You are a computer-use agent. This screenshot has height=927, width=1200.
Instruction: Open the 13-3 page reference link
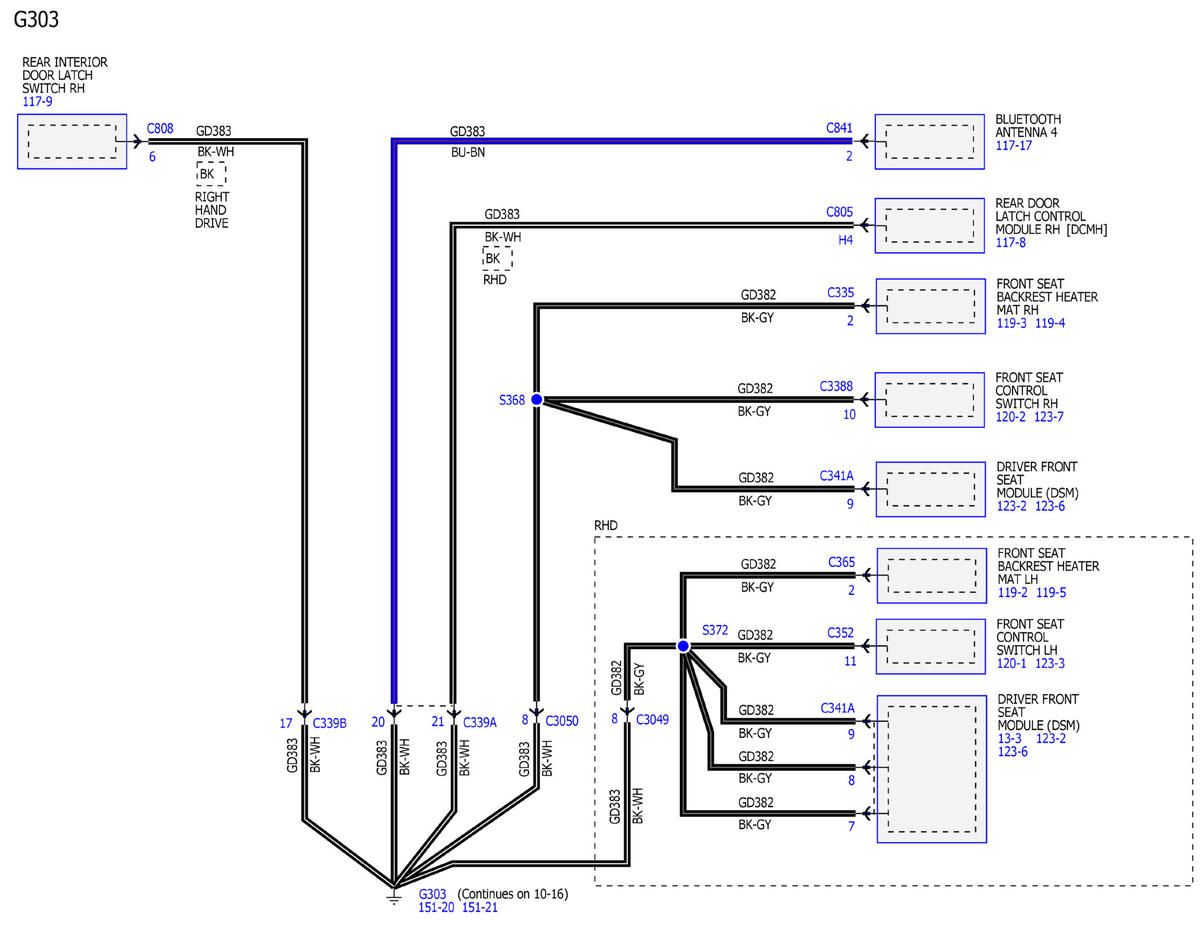1009,738
